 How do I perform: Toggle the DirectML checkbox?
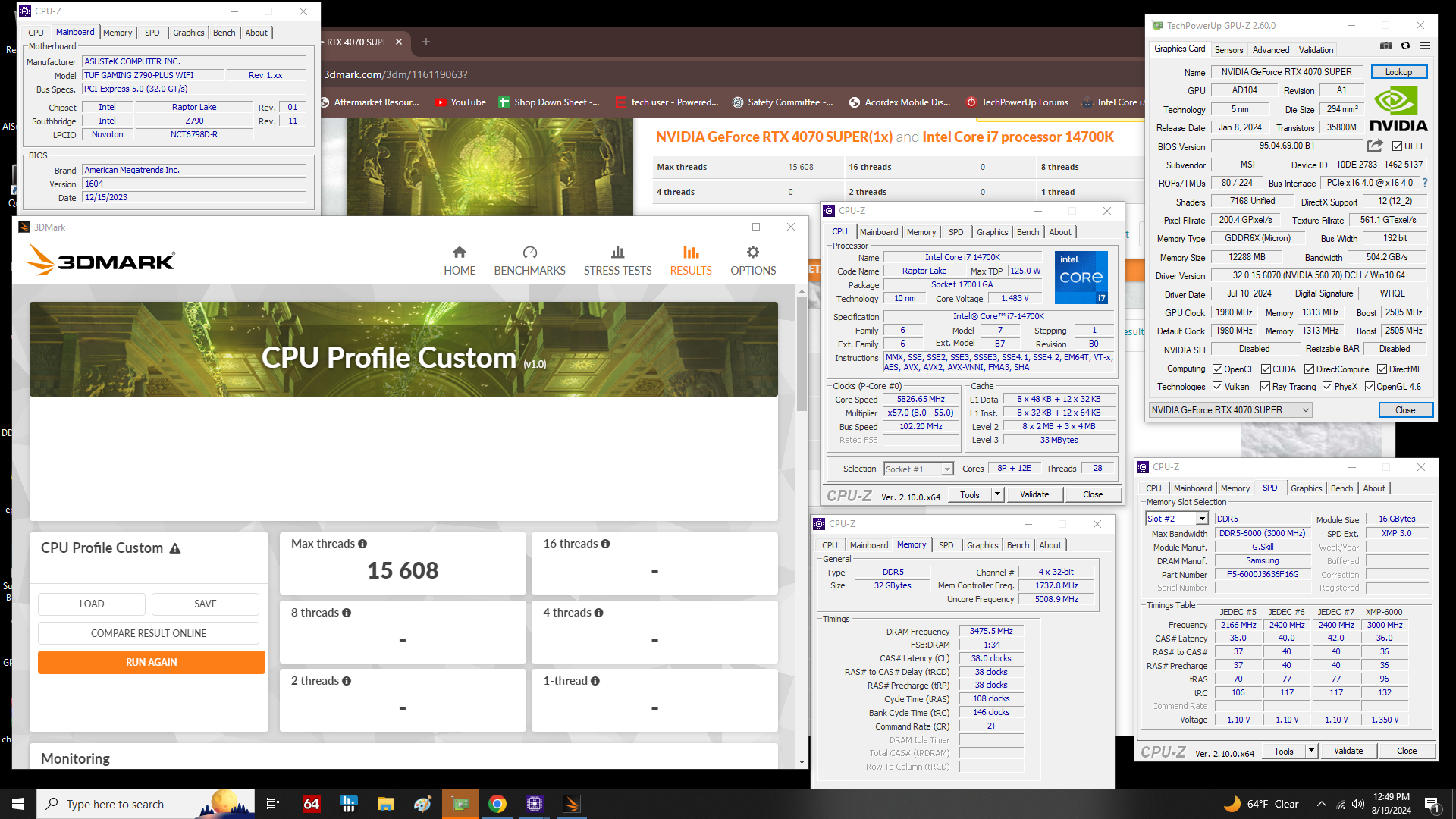pyautogui.click(x=1382, y=369)
